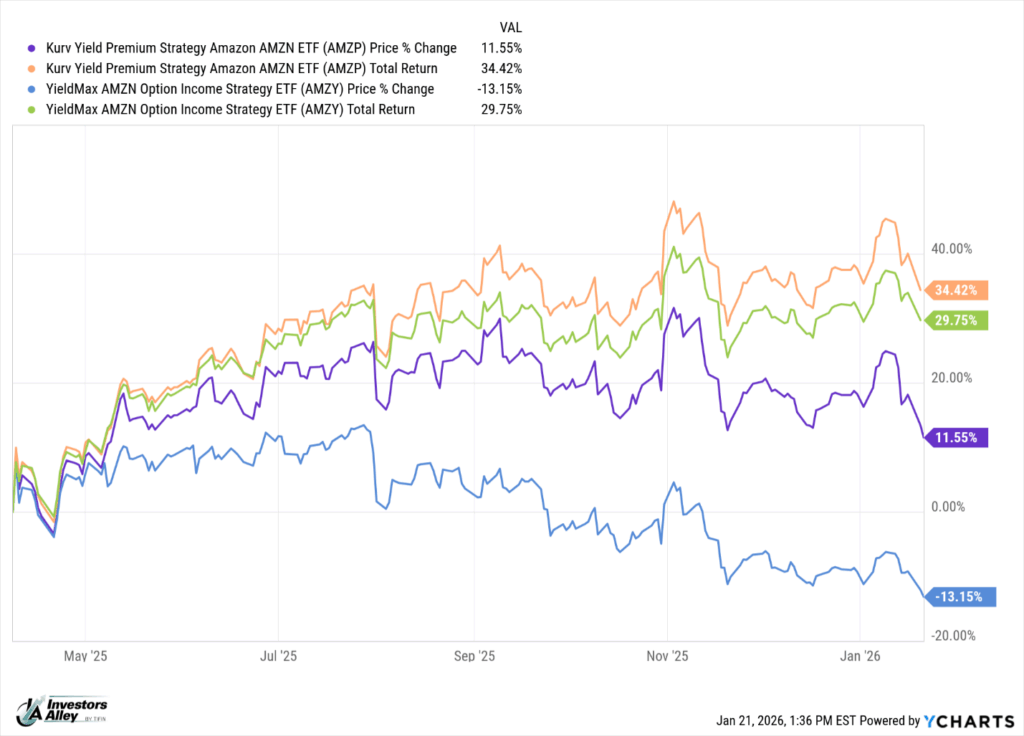Screen dimensions: 1024x736
Task: Click the orange AMZP Total Return legend dot
Action: (33, 68)
